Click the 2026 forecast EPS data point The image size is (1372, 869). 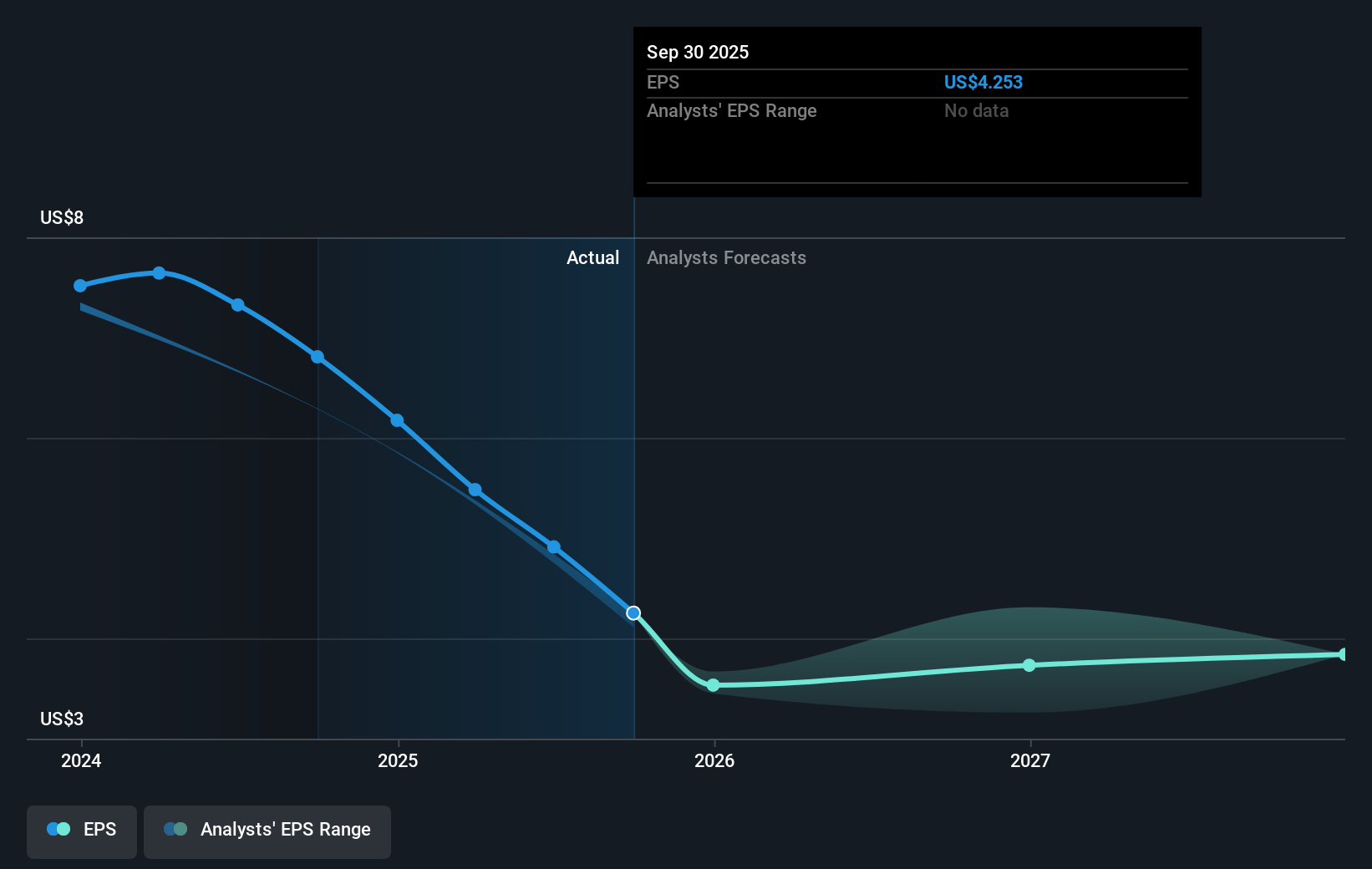(x=713, y=685)
